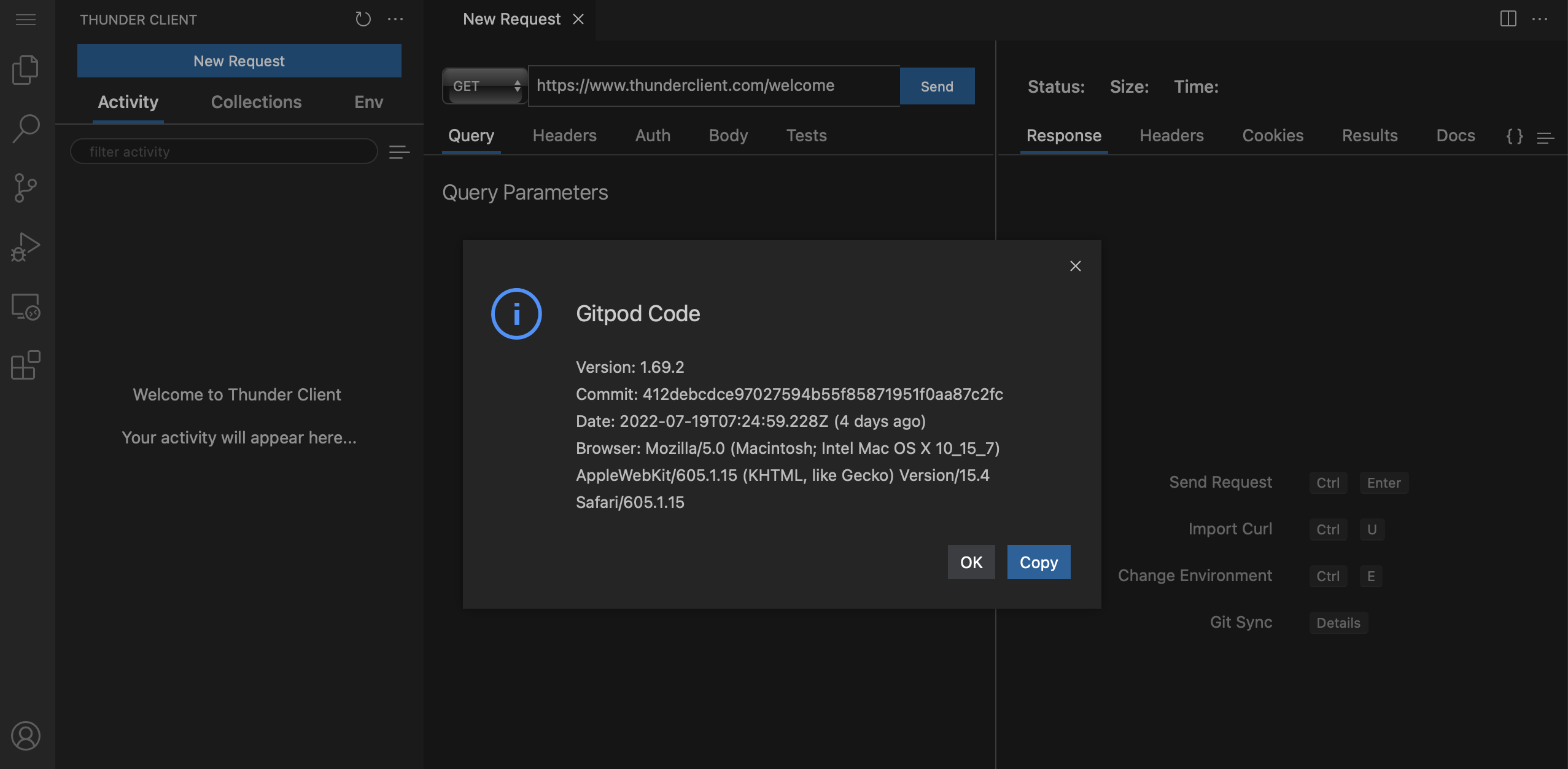Open the hamburger menu icon top left
Screen dimensions: 1568x769
tap(25, 19)
